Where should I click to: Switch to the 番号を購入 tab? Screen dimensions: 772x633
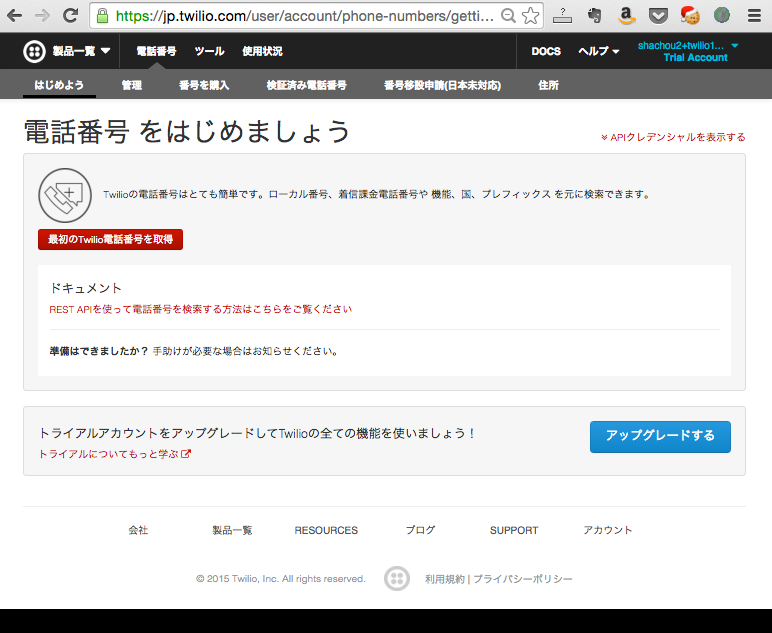point(204,85)
